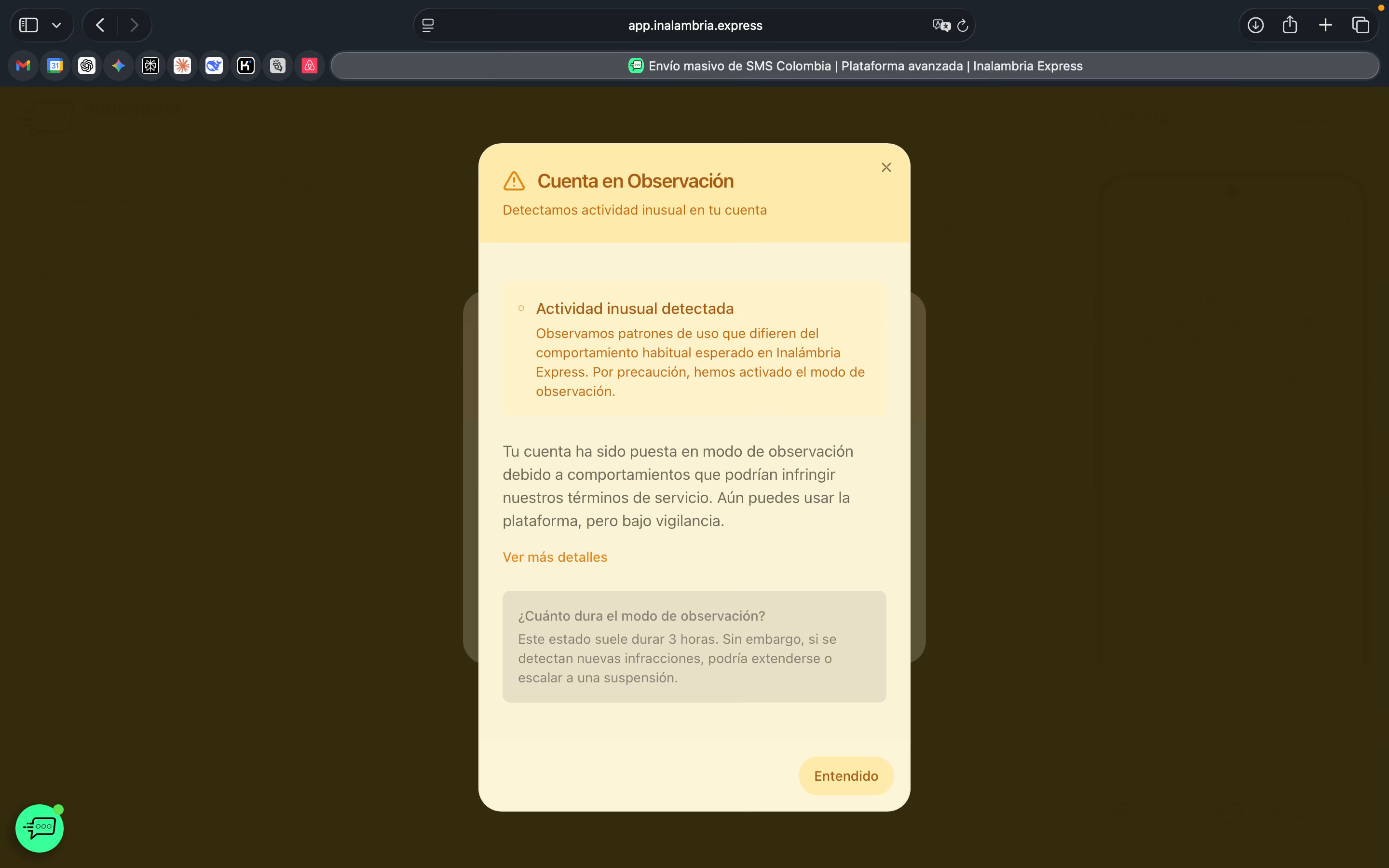Open the green live chat widget
The width and height of the screenshot is (1389, 868).
(x=40, y=828)
